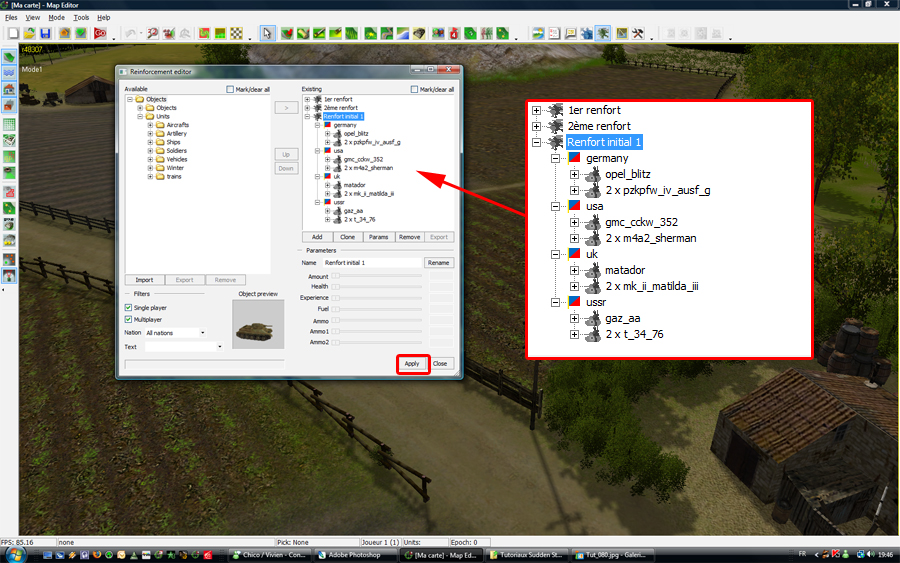The width and height of the screenshot is (900, 563).
Task: Expand the Soldiers folder
Action: (150, 151)
